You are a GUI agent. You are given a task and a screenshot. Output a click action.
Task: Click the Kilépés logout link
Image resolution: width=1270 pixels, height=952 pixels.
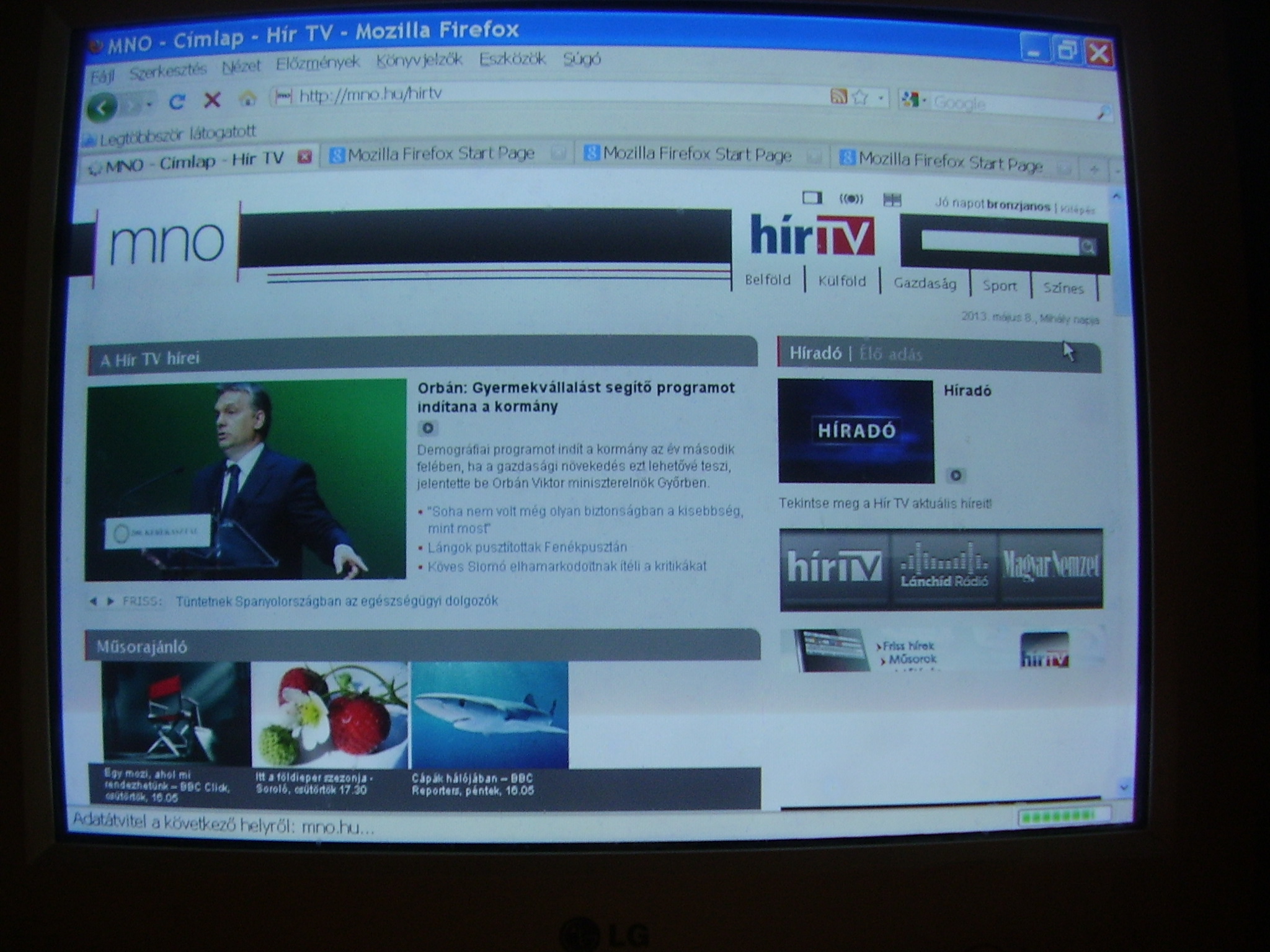[x=1078, y=209]
